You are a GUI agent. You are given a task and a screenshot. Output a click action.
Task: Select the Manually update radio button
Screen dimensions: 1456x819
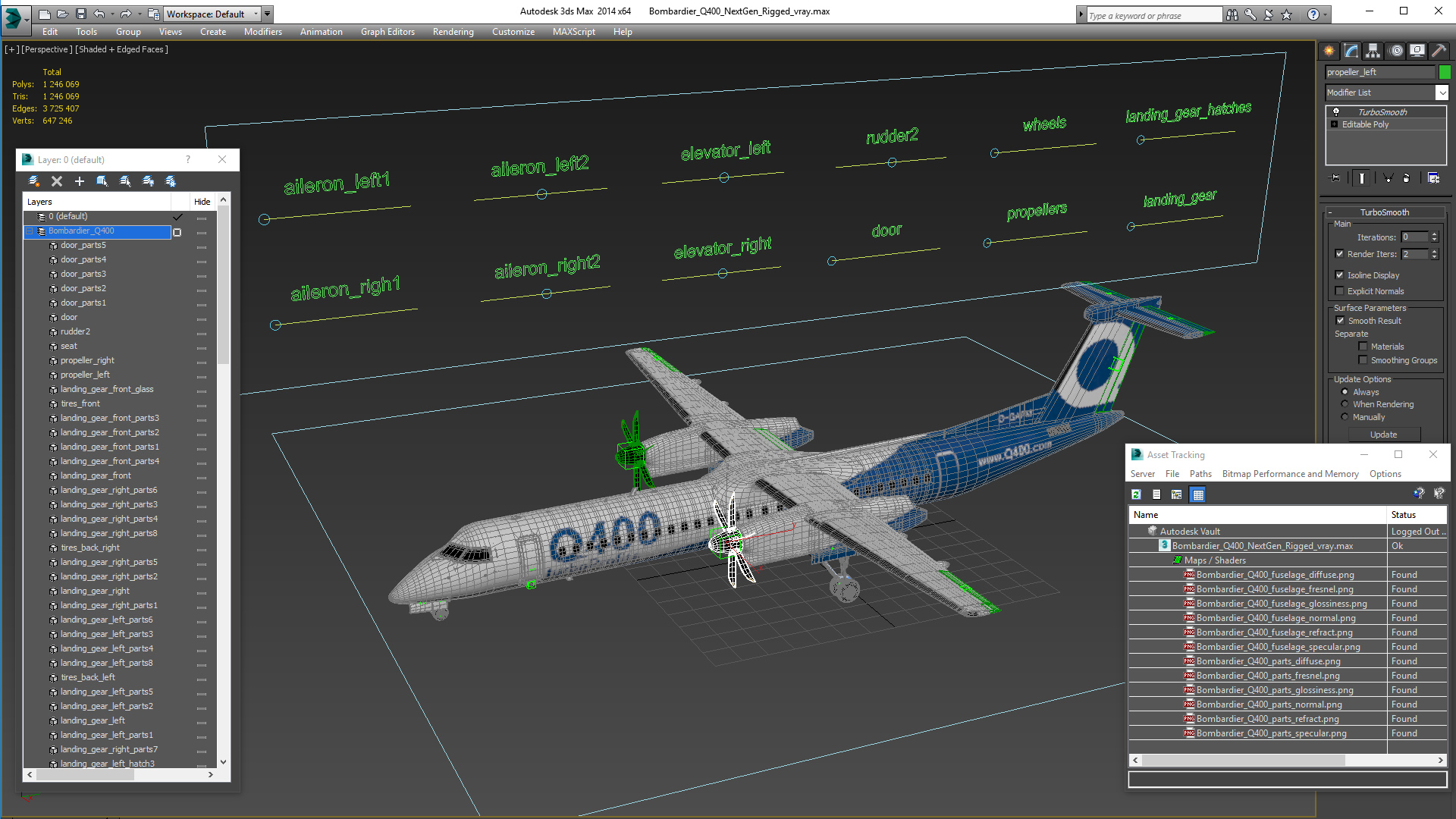1345,417
